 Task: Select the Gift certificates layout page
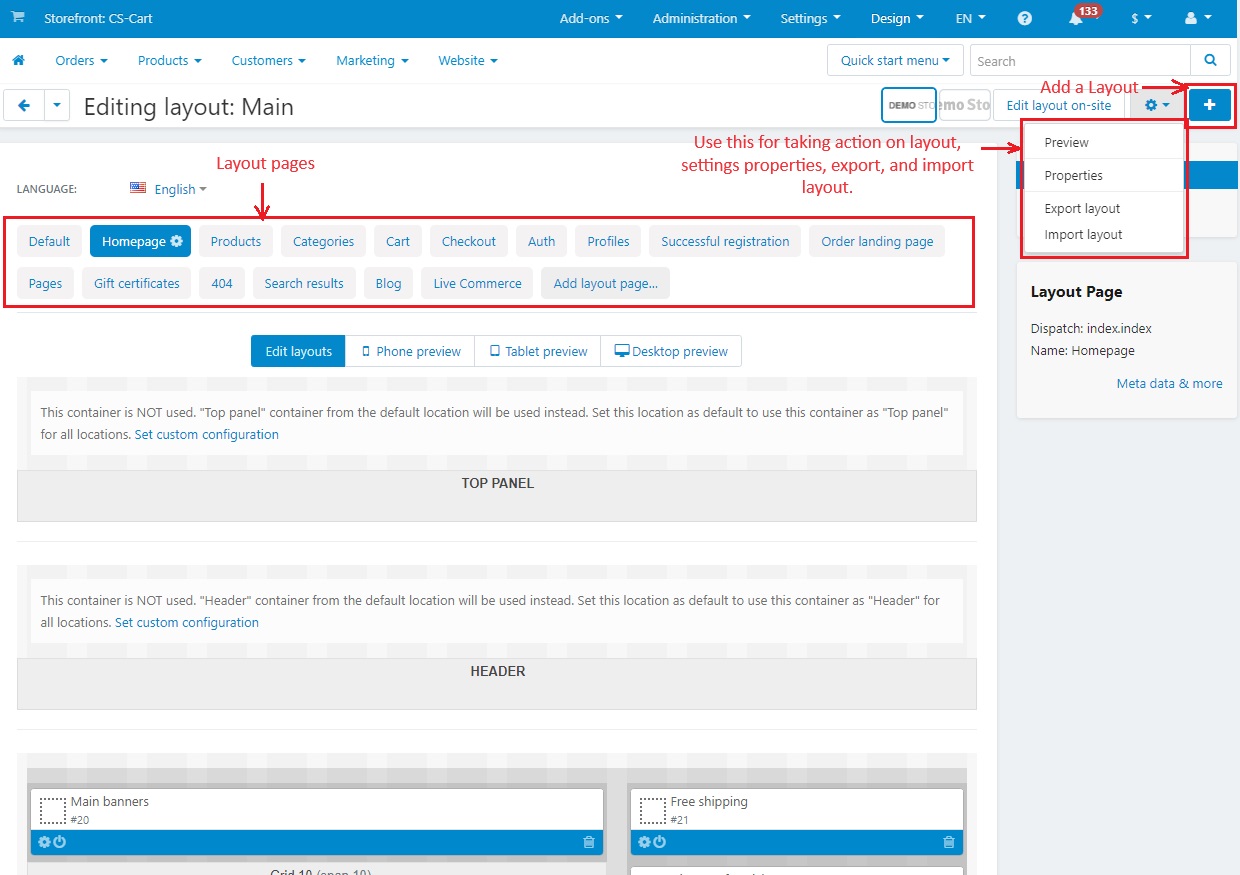[137, 283]
